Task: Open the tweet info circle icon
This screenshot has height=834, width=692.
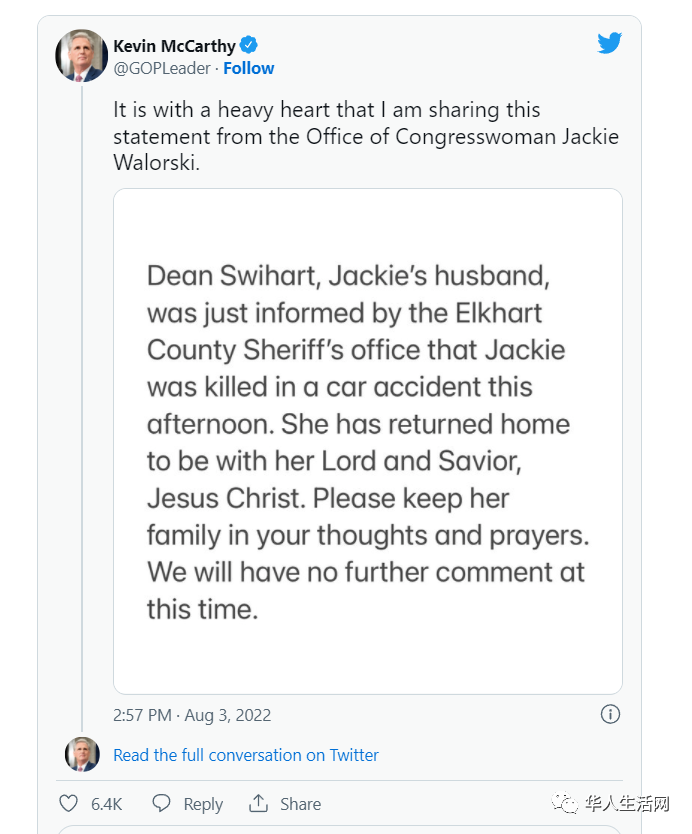Action: 610,714
